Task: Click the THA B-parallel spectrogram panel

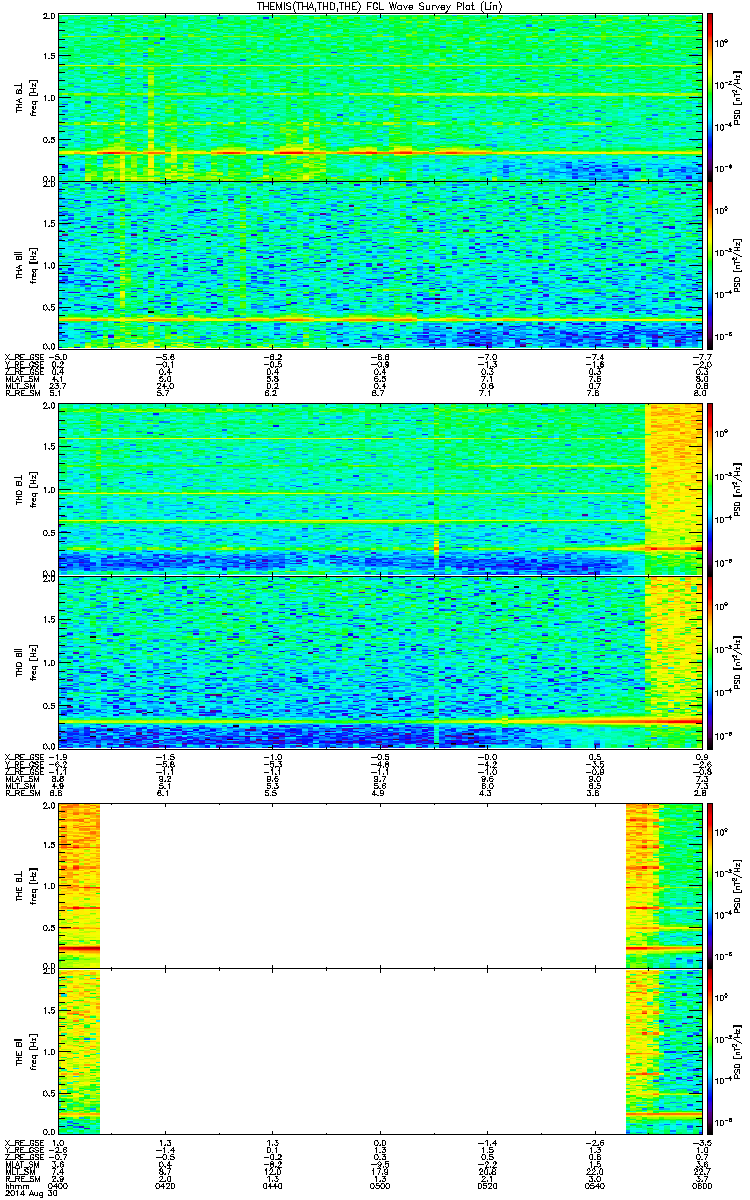Action: [379, 263]
